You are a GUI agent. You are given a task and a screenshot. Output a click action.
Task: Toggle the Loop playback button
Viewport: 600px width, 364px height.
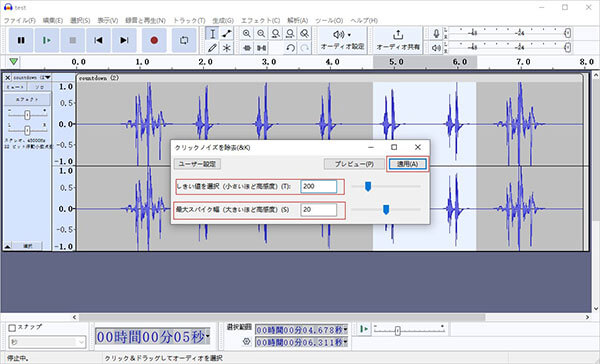click(x=184, y=40)
